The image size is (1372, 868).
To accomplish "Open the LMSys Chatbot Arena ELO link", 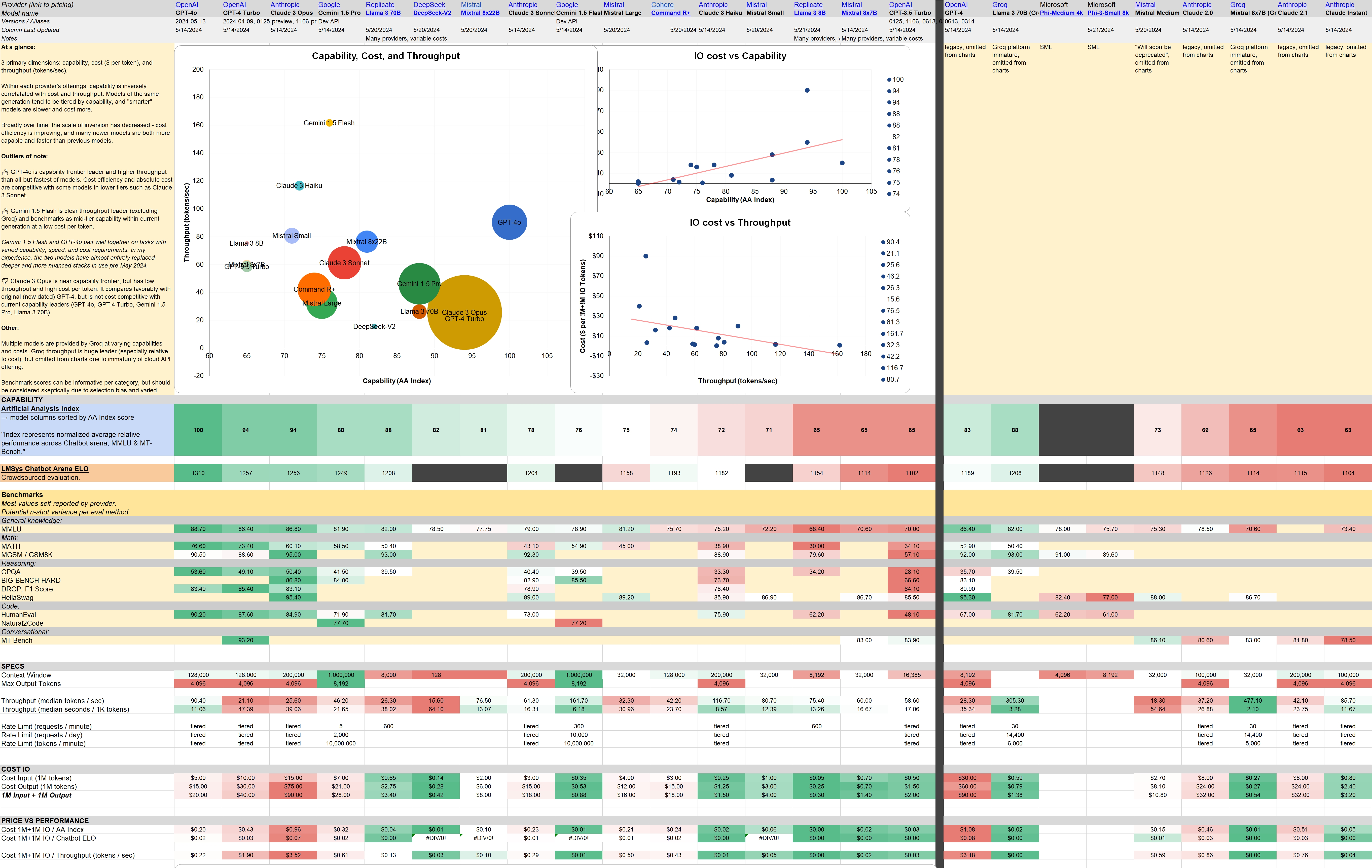I will pyautogui.click(x=45, y=469).
